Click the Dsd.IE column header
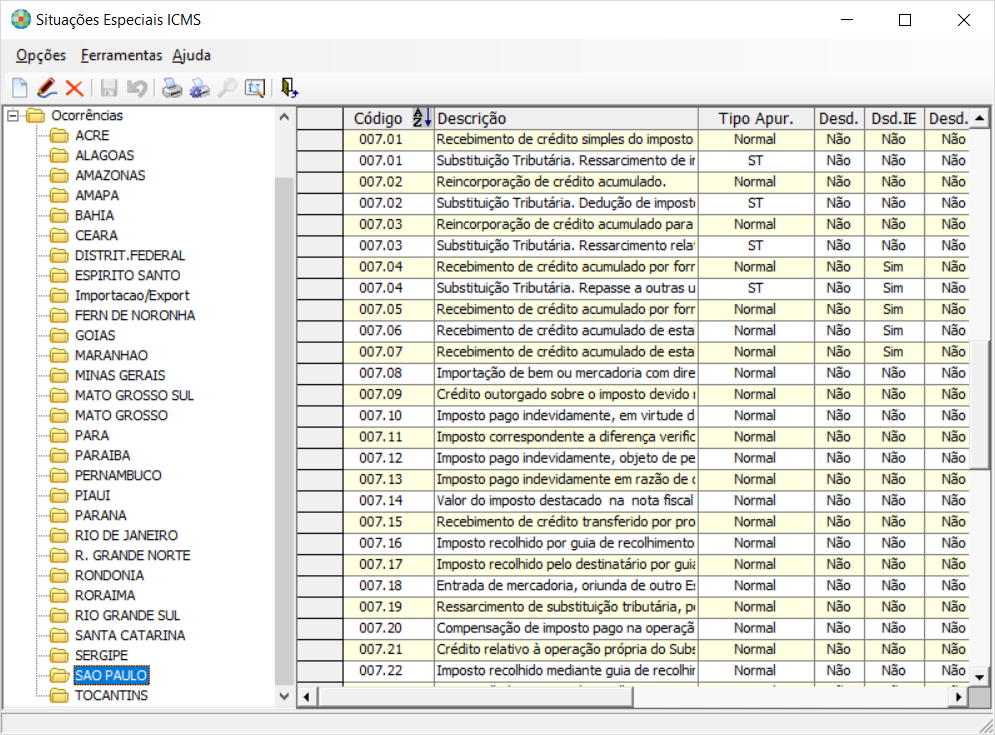Viewport: 995px width, 735px height. click(x=893, y=118)
